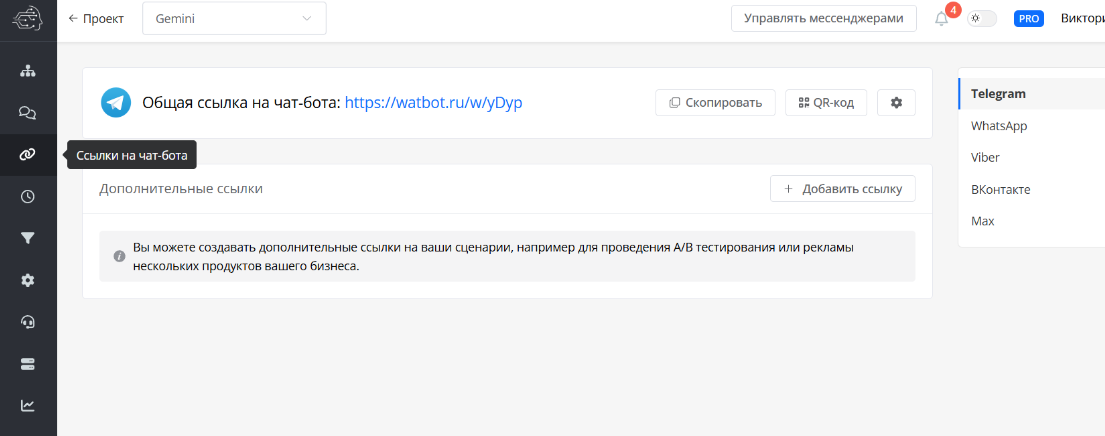Click the notifications bell icon
Image resolution: width=1105 pixels, height=436 pixels.
tap(941, 19)
